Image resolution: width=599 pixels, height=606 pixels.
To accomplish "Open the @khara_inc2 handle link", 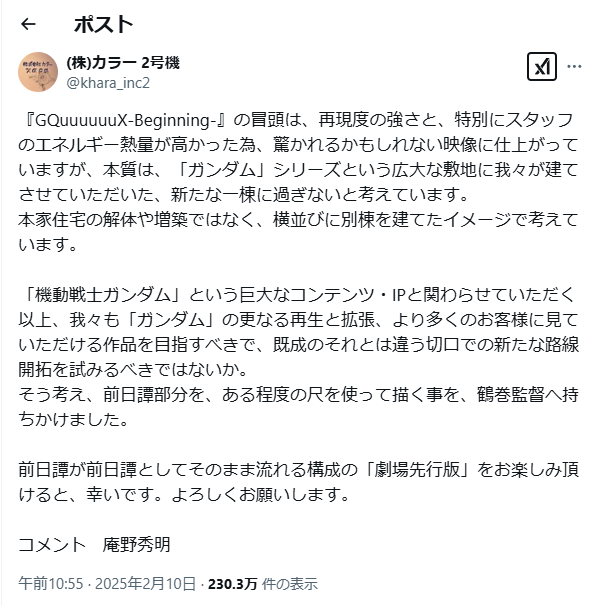I will click(x=108, y=83).
